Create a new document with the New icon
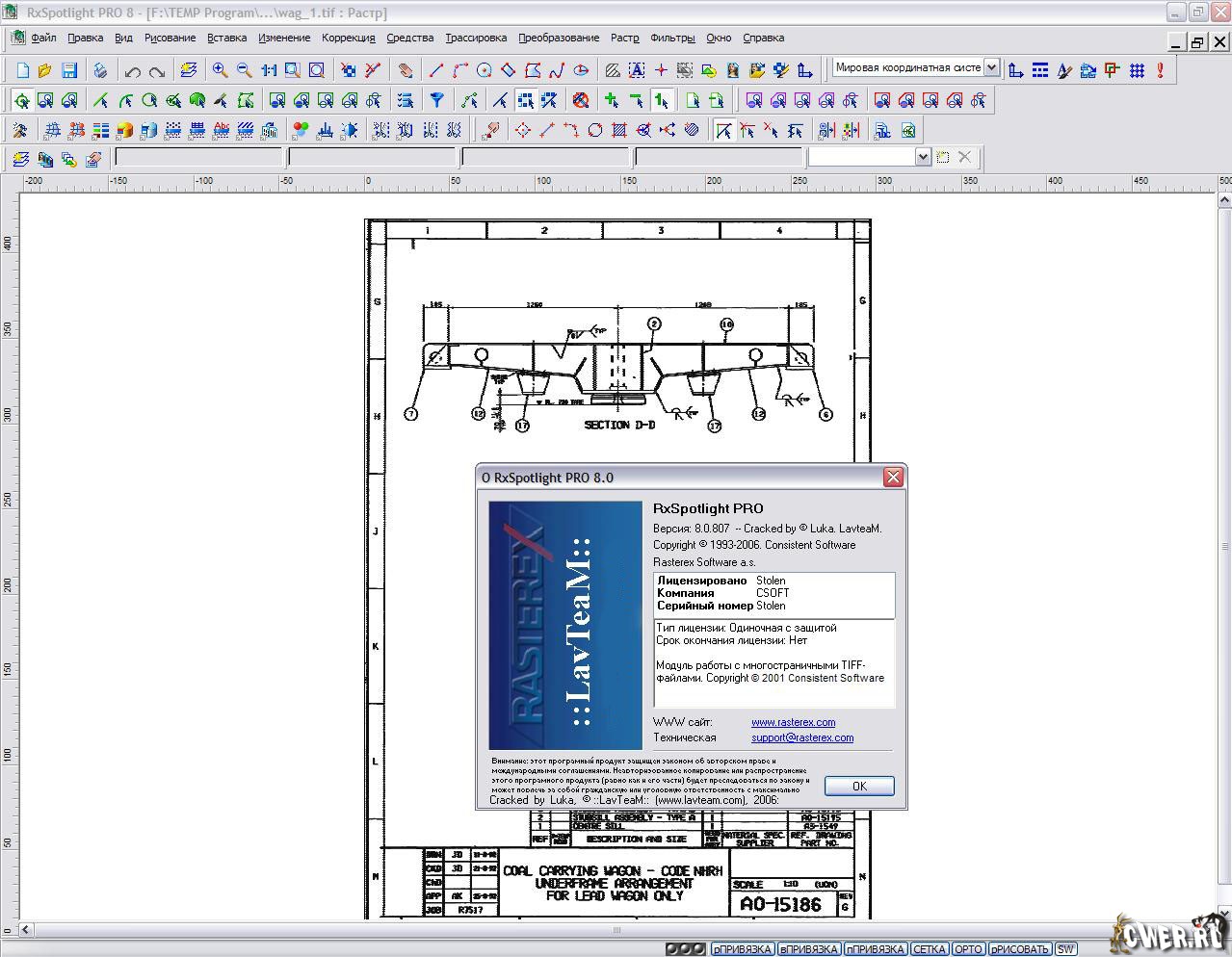This screenshot has width=1232, height=957. pyautogui.click(x=23, y=70)
